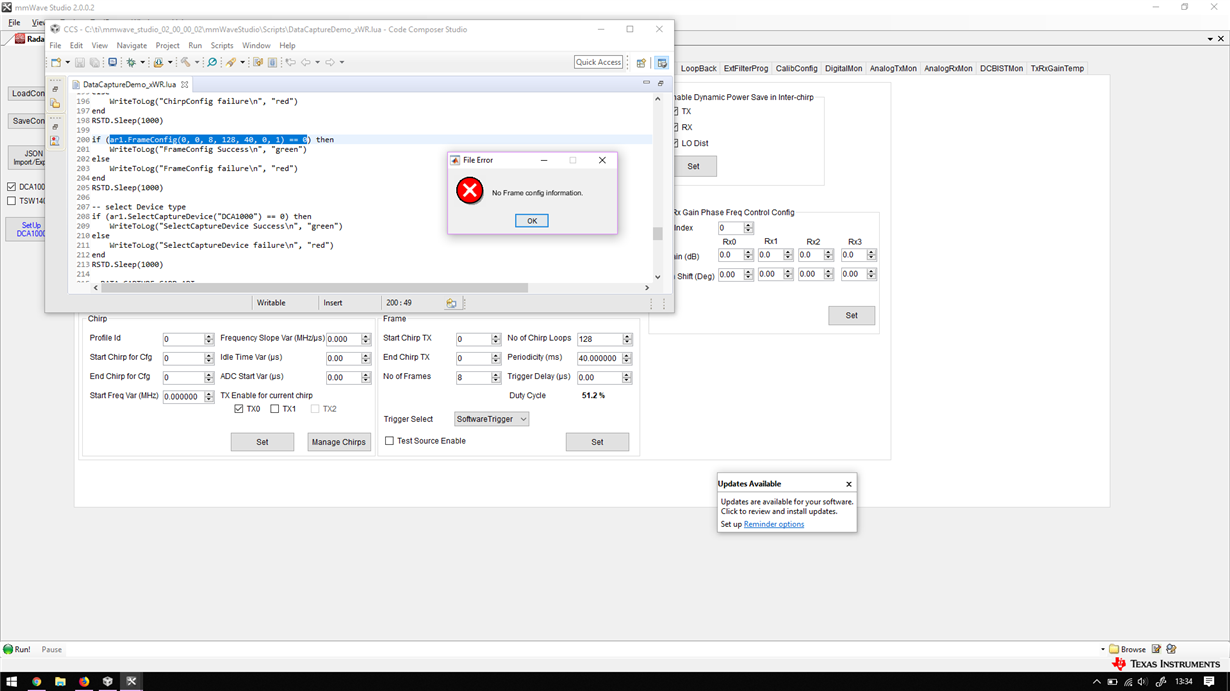
Task: Click the Save All icon in CCS toolbar
Action: pos(95,62)
